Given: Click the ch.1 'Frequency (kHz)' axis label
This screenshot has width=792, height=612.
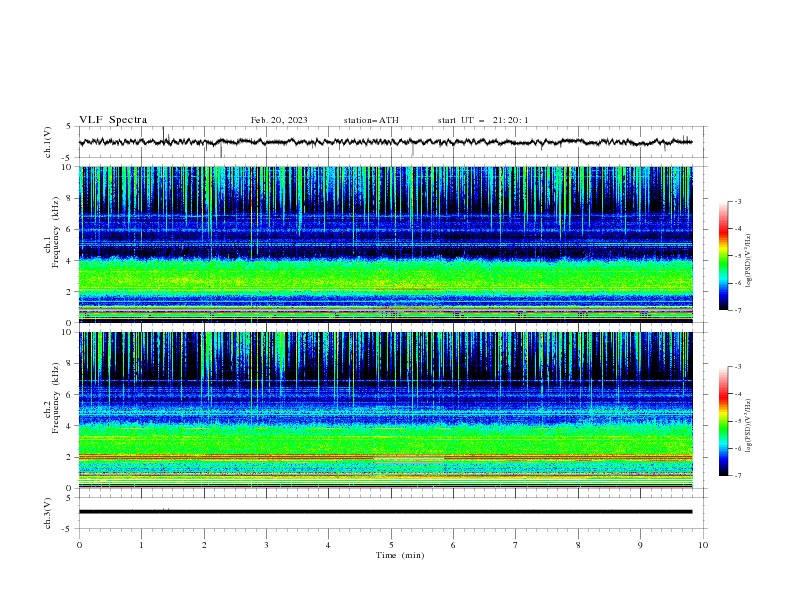Looking at the screenshot, I should point(56,232).
